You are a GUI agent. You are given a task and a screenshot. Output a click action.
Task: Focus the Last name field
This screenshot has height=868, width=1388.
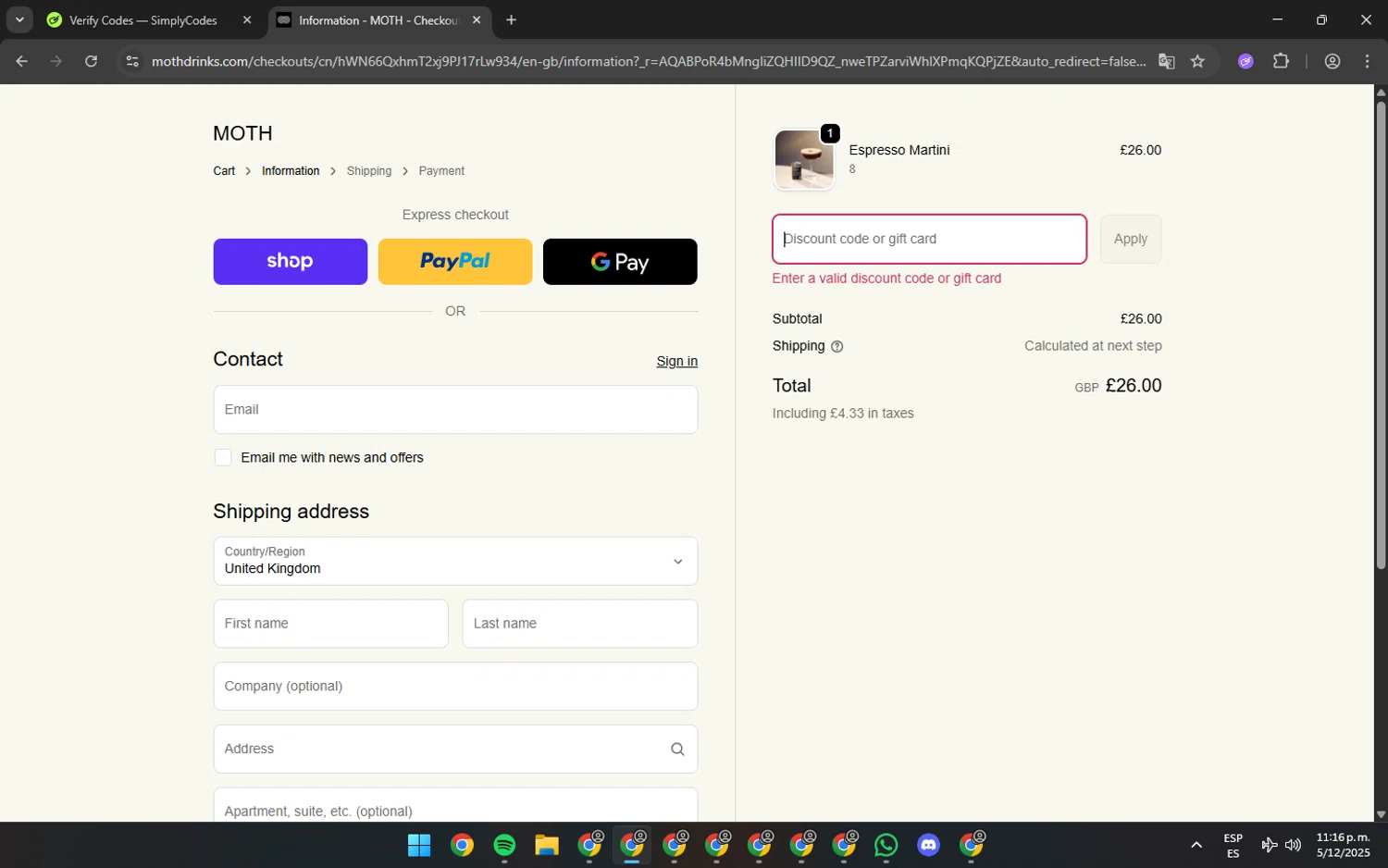click(579, 624)
